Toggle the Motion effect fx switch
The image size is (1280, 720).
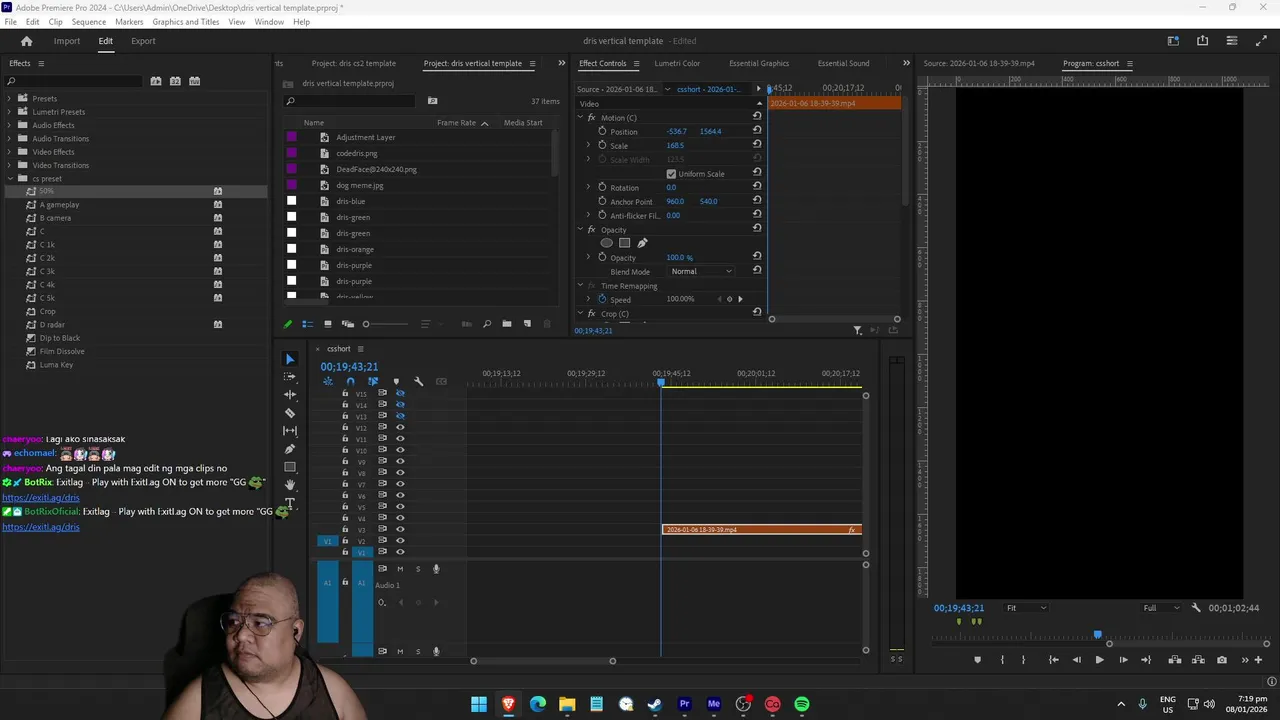(591, 118)
